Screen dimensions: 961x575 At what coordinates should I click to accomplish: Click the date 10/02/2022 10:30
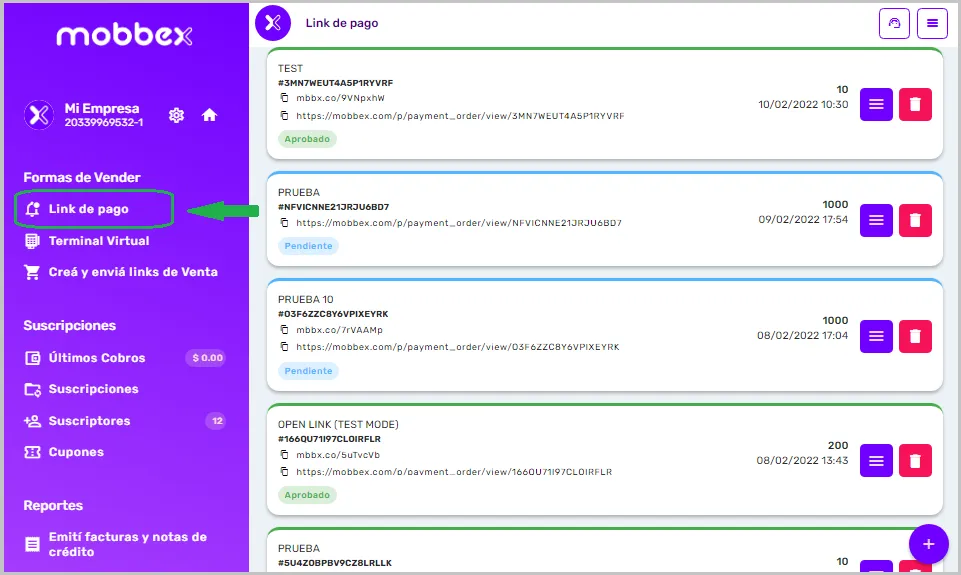[803, 104]
